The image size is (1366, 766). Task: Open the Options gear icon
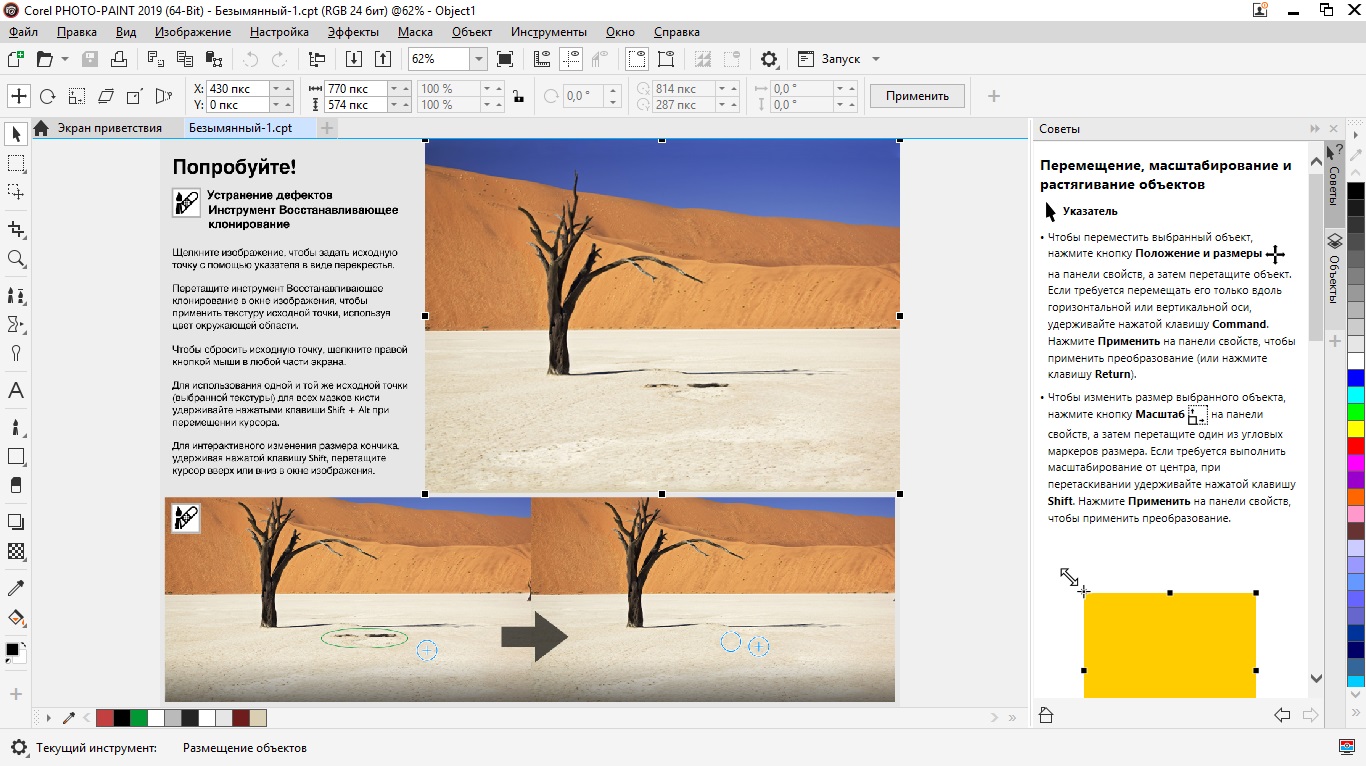(769, 59)
